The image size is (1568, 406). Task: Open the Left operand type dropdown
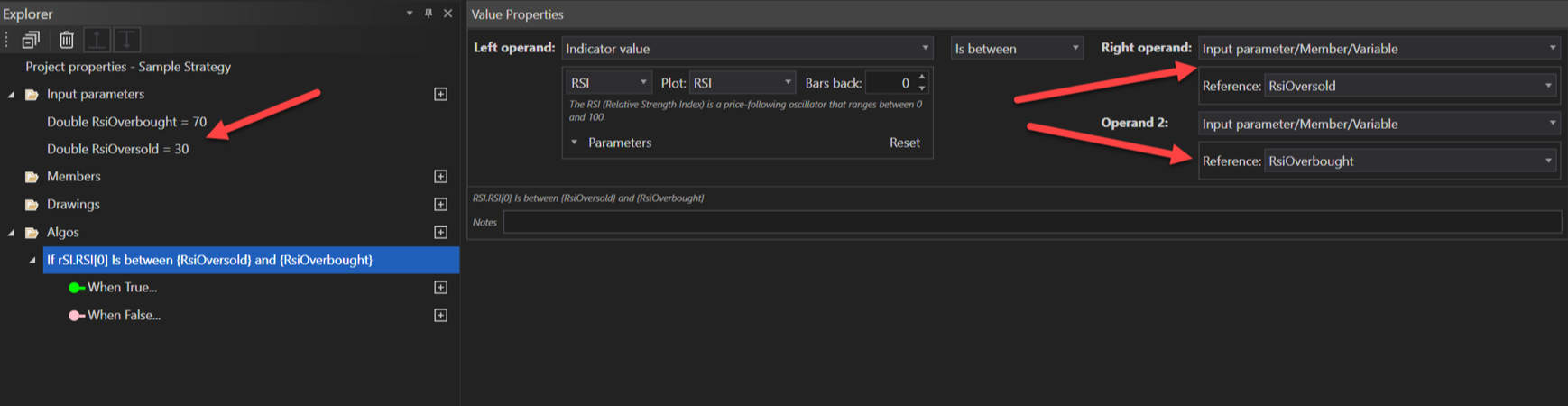(x=746, y=48)
